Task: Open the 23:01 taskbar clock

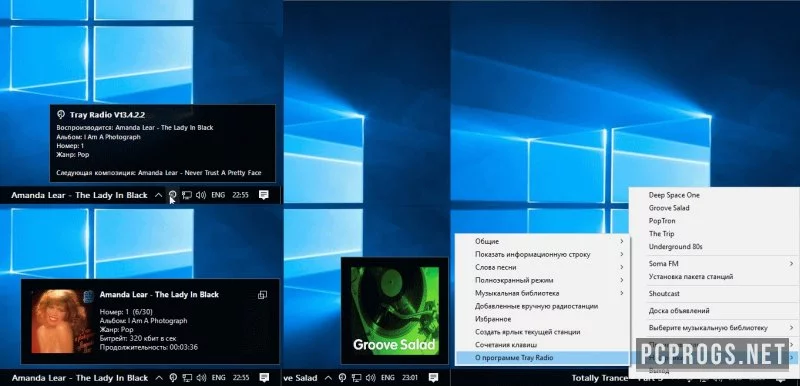Action: [x=410, y=378]
